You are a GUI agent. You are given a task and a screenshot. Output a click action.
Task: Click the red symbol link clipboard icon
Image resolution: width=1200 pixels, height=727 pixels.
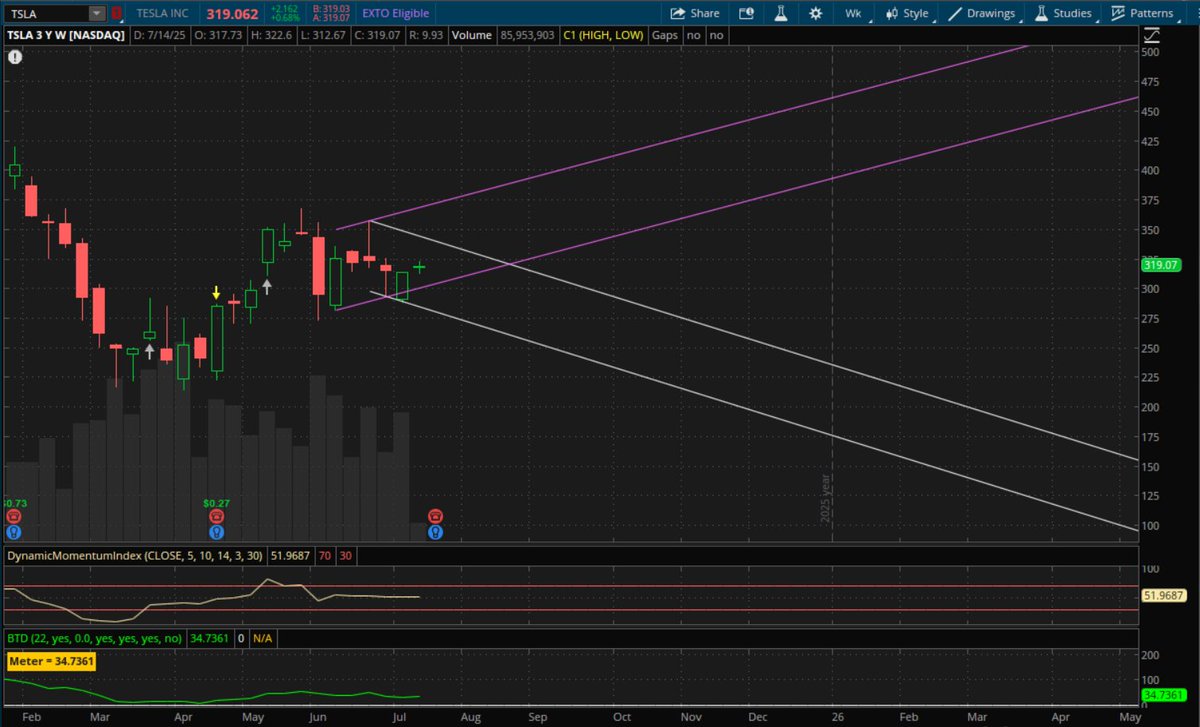pos(117,14)
